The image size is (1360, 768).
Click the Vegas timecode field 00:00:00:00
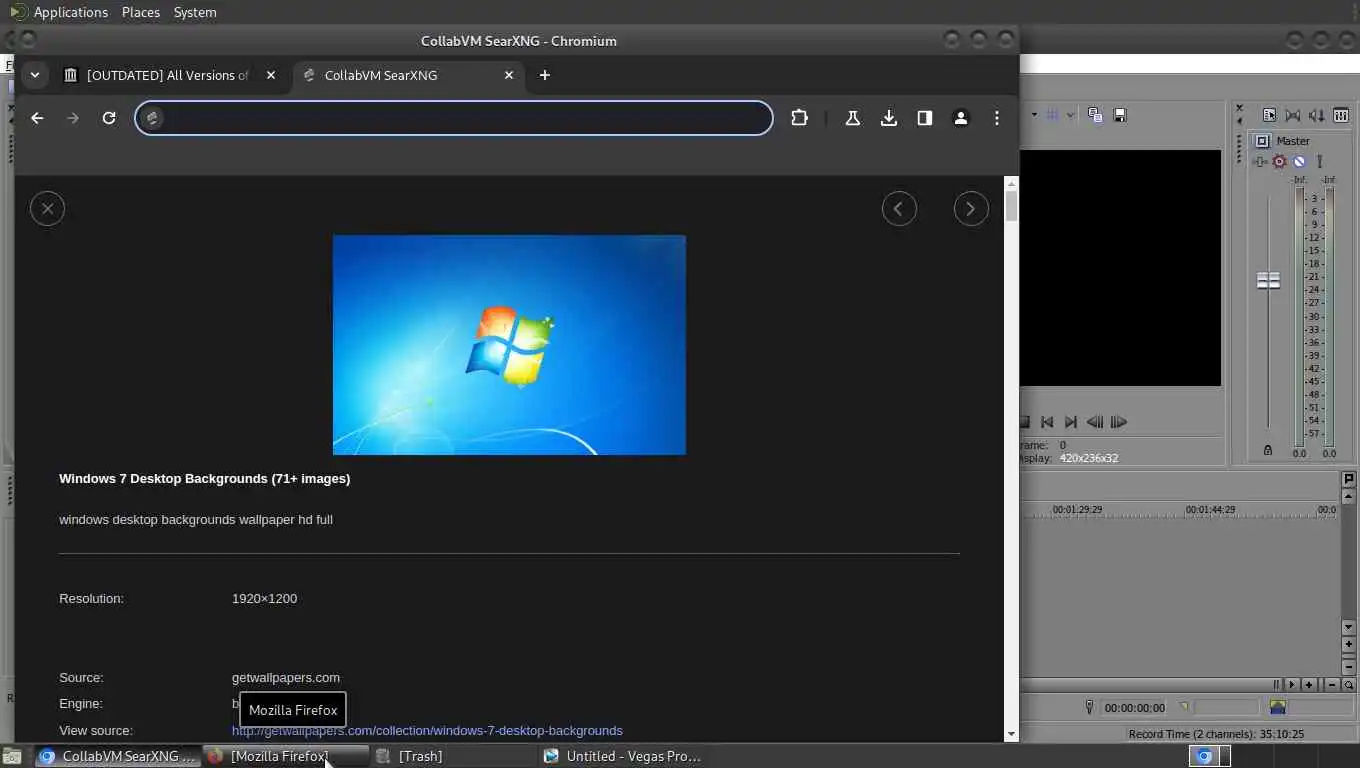[1134, 708]
